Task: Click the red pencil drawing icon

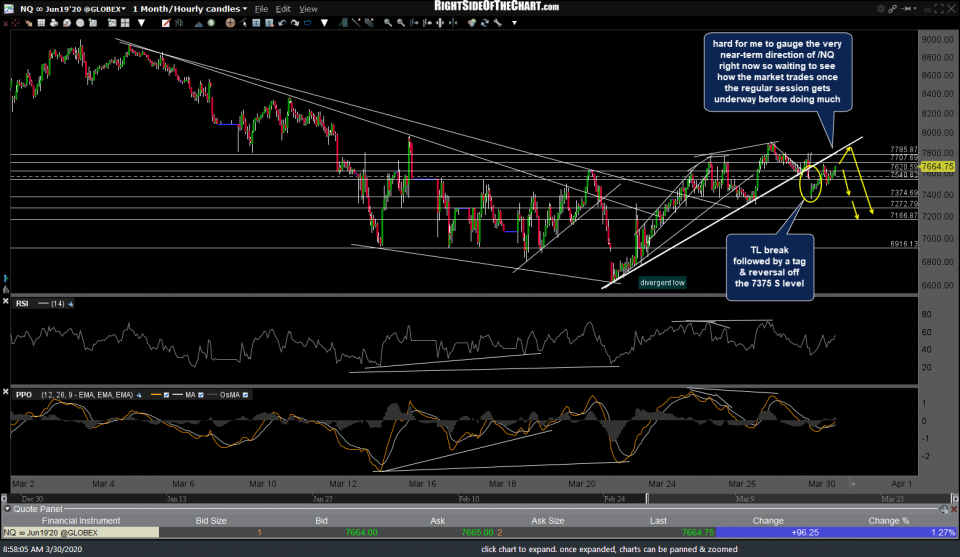Action: pyautogui.click(x=166, y=23)
